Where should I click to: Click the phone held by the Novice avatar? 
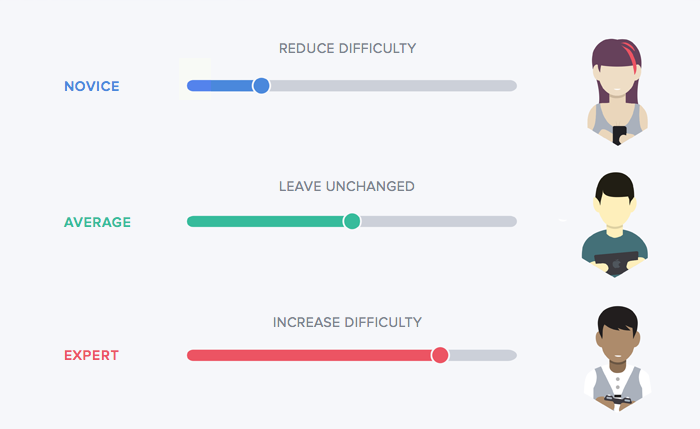tap(619, 135)
